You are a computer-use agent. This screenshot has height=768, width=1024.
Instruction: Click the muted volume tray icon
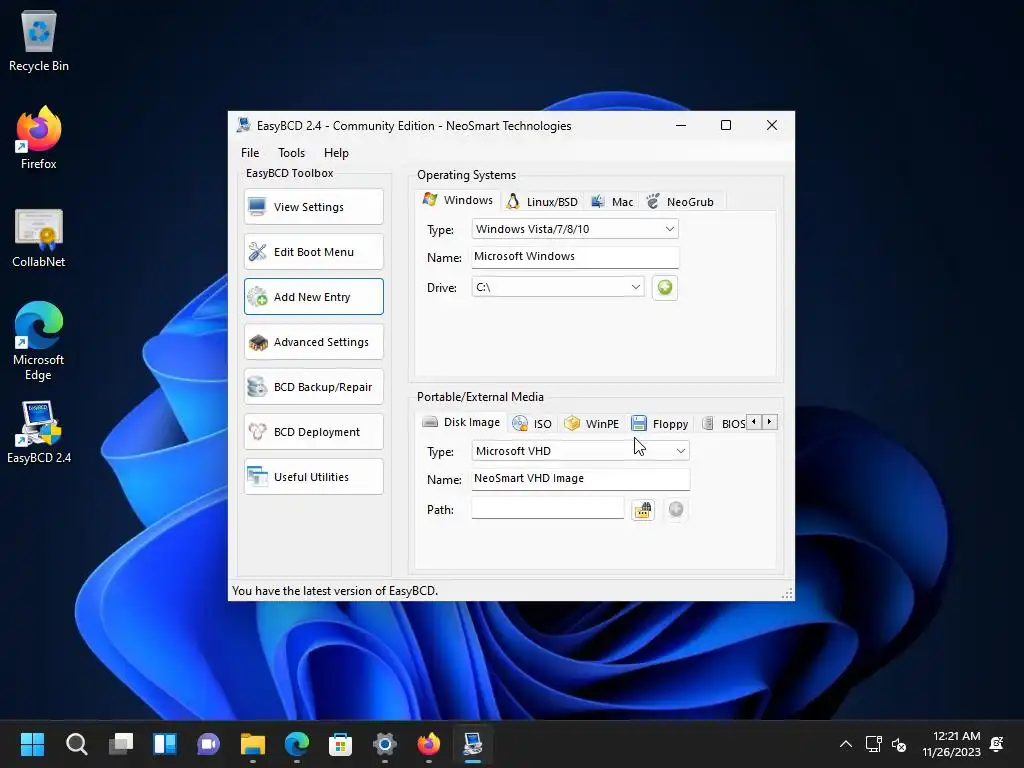pos(899,744)
